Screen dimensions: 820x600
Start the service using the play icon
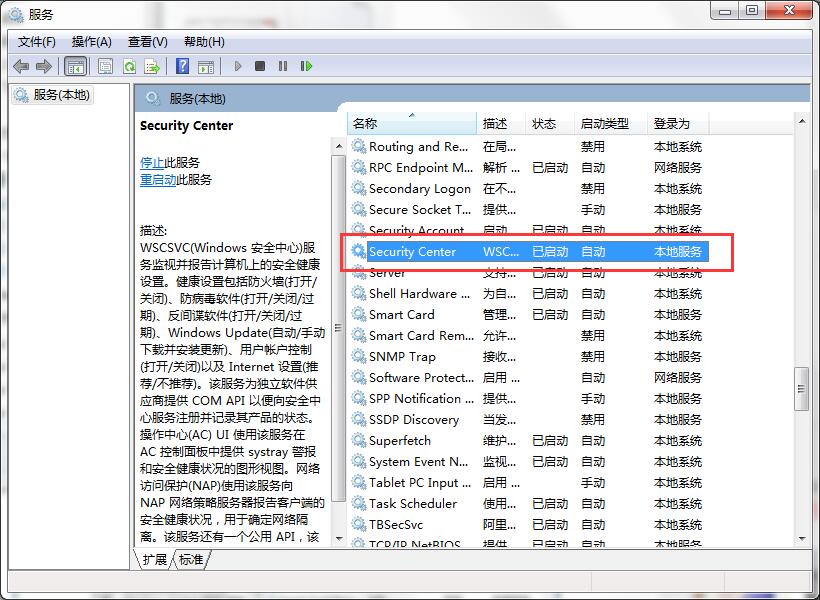(238, 66)
